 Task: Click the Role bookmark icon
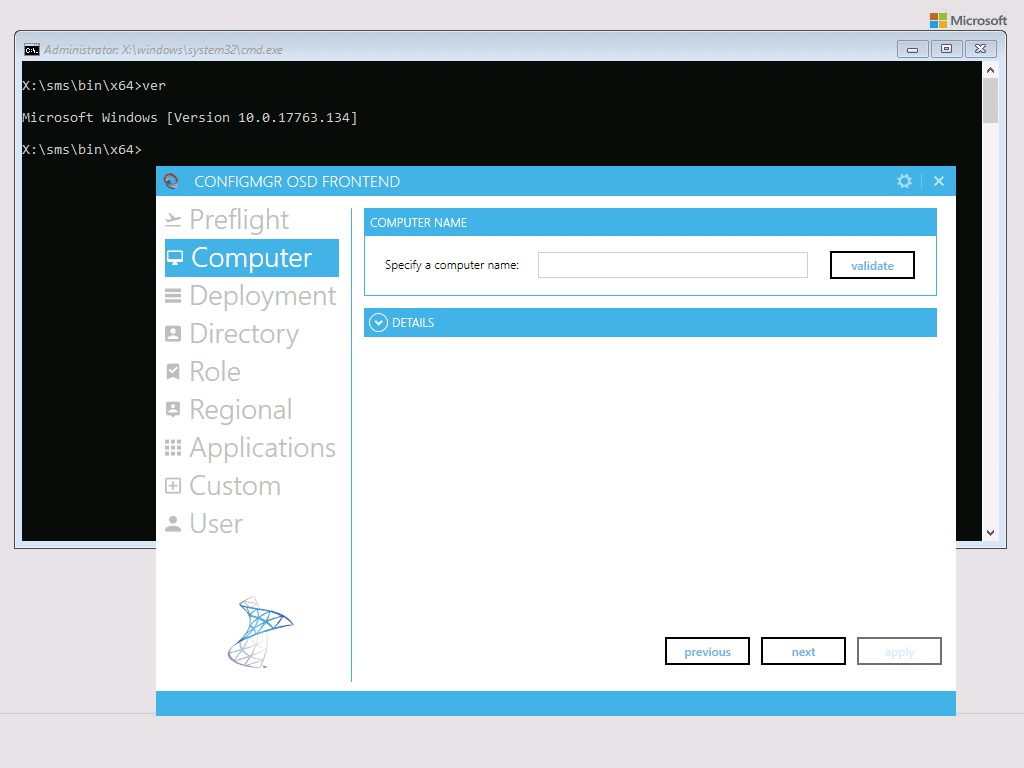pyautogui.click(x=173, y=372)
